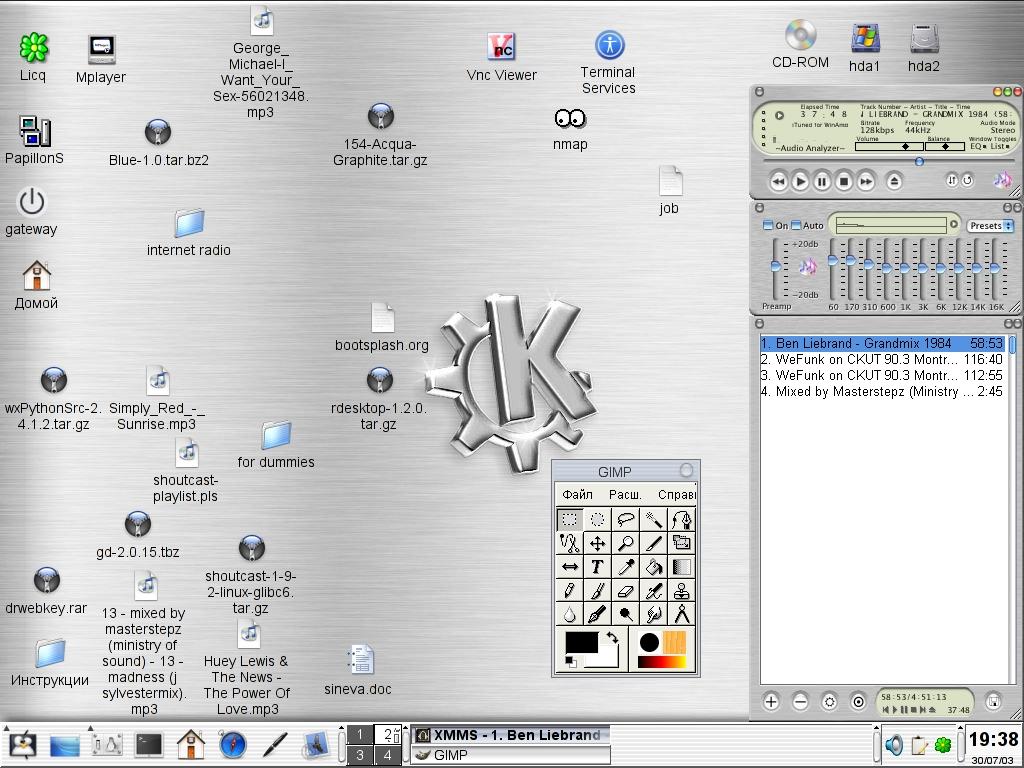The height and width of the screenshot is (768, 1024).
Task: Select the Airbrush tool in GIMP
Action: [x=654, y=590]
